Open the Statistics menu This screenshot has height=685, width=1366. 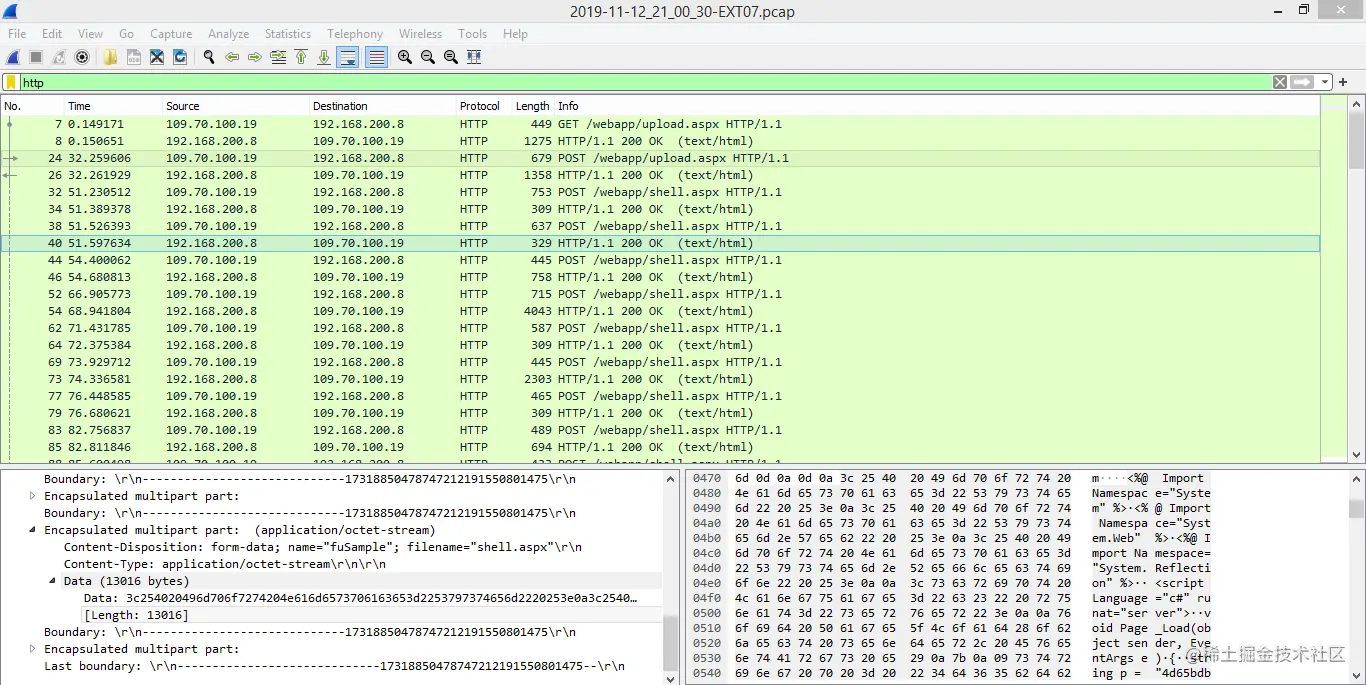click(288, 33)
